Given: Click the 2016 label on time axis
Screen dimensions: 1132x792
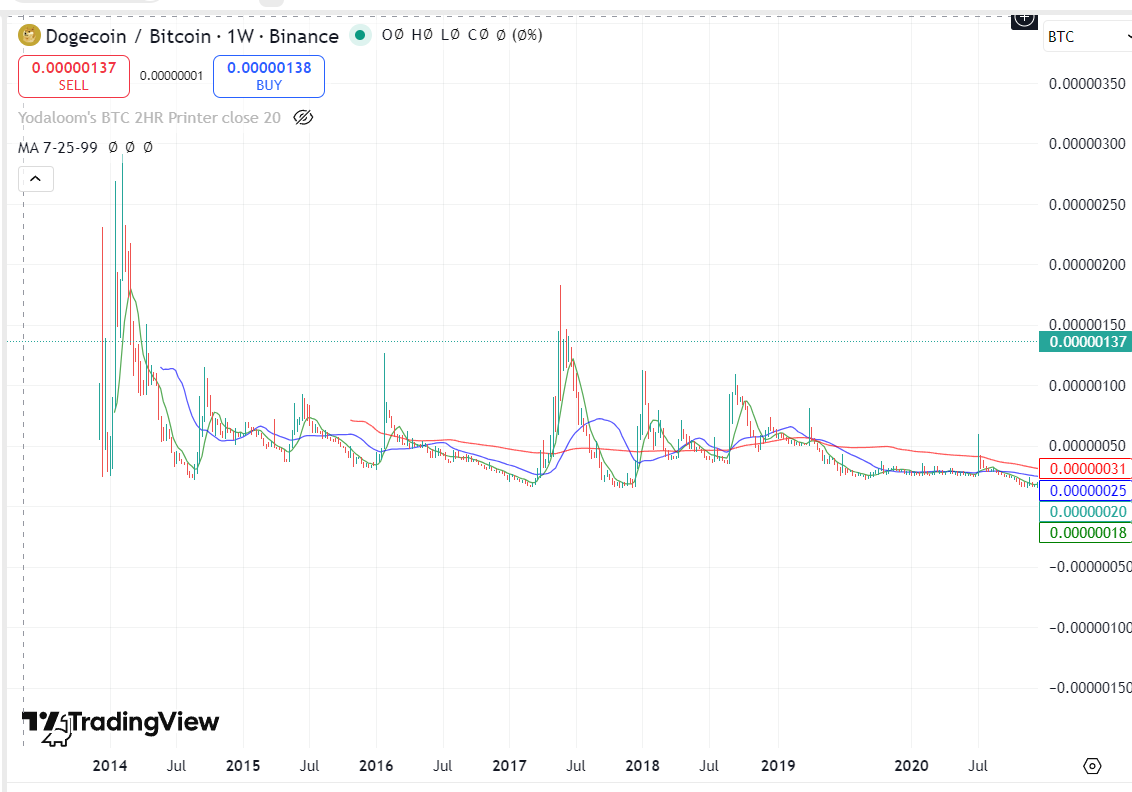Looking at the screenshot, I should tap(376, 766).
